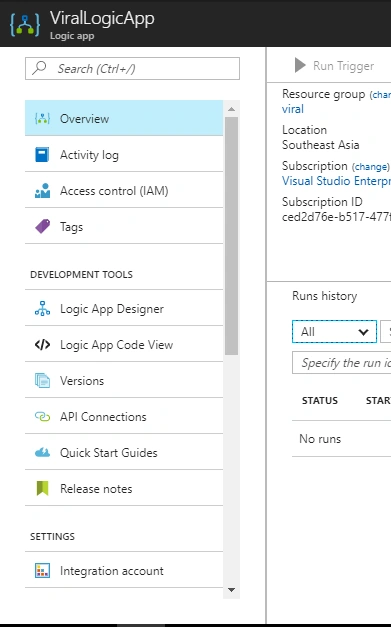Click the sidebar vertical scrollbar thumb
This screenshot has height=627, width=391.
point(231,236)
